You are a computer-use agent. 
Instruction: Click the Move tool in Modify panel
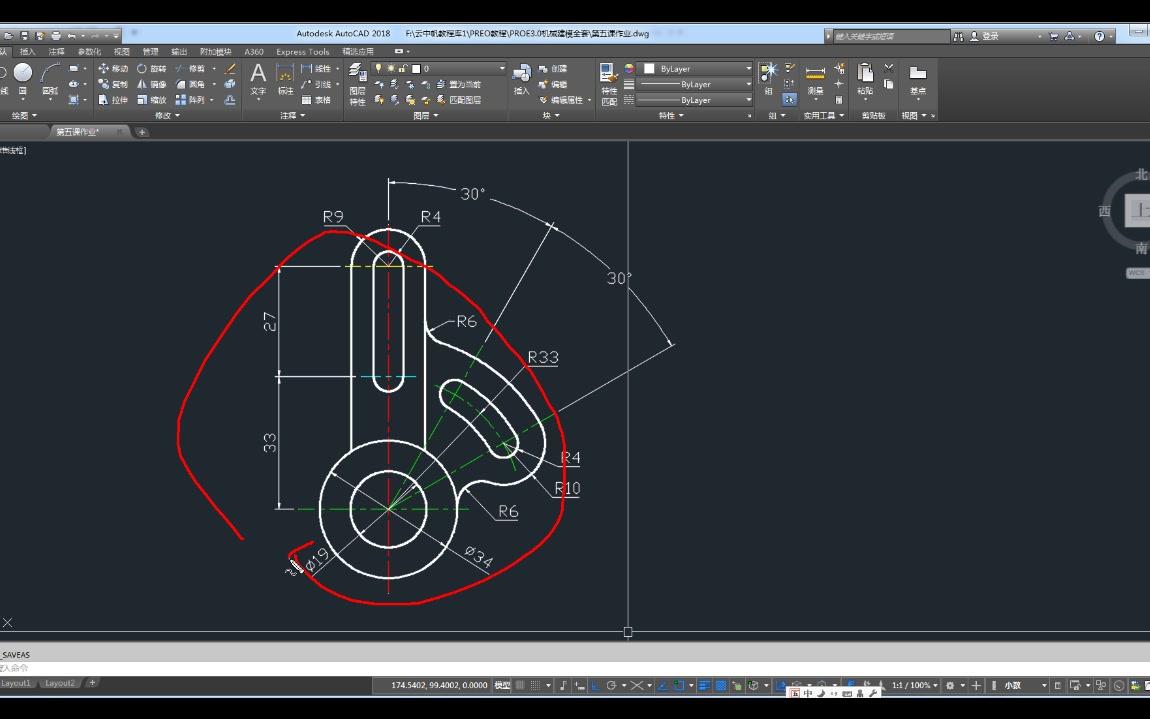112,69
